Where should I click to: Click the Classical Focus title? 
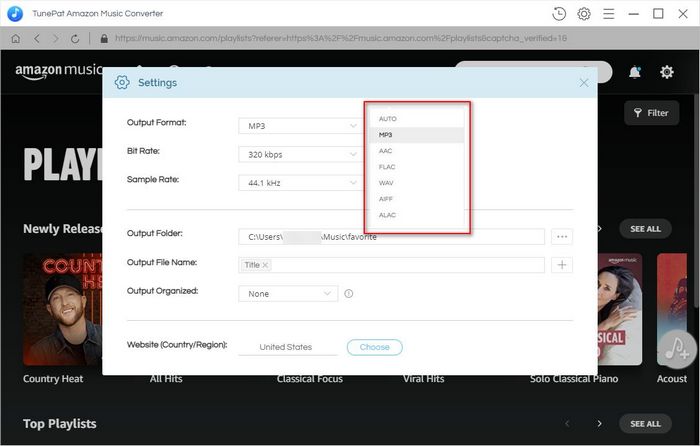click(x=310, y=379)
